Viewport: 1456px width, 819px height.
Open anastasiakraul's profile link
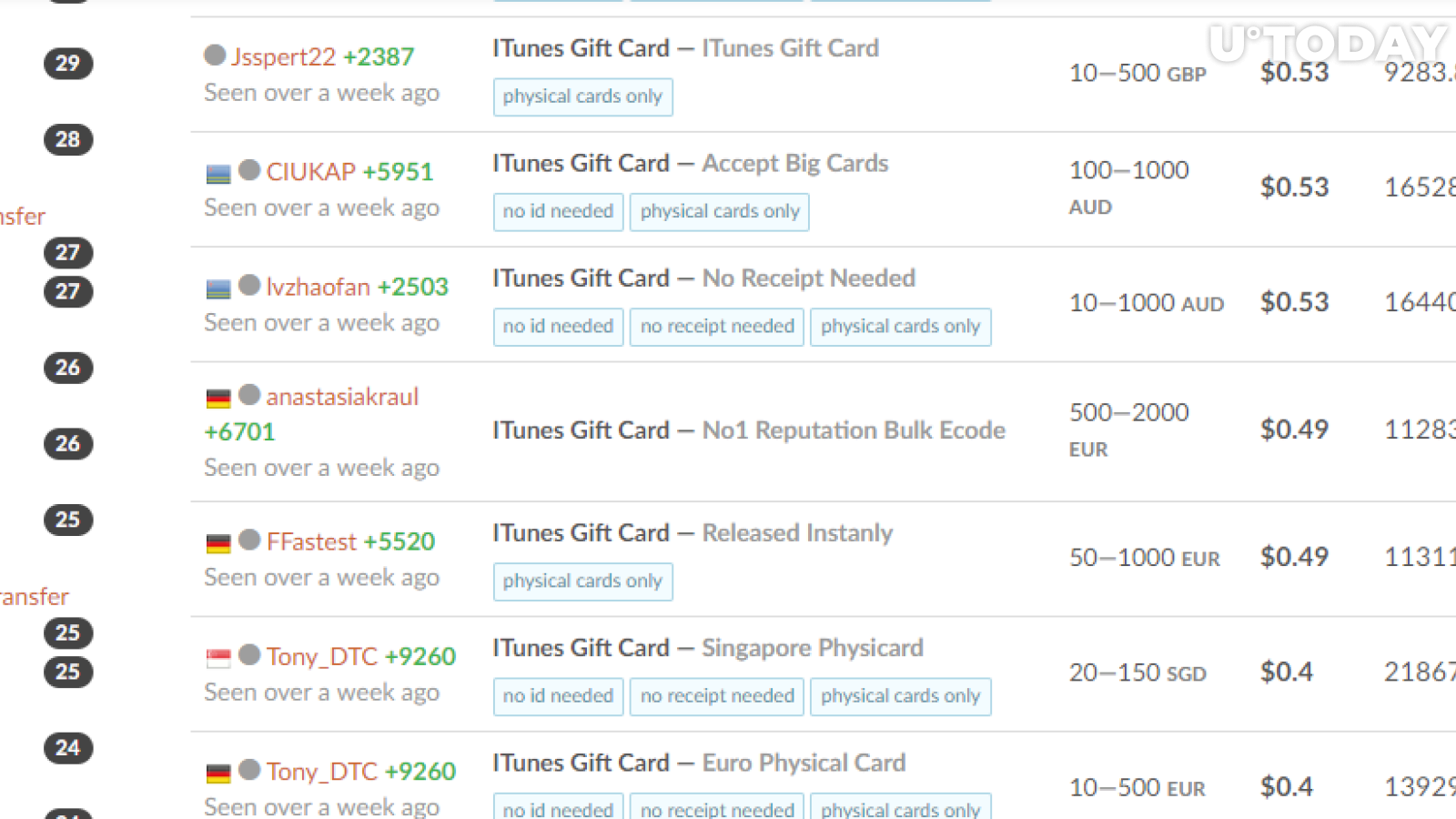[x=342, y=397]
